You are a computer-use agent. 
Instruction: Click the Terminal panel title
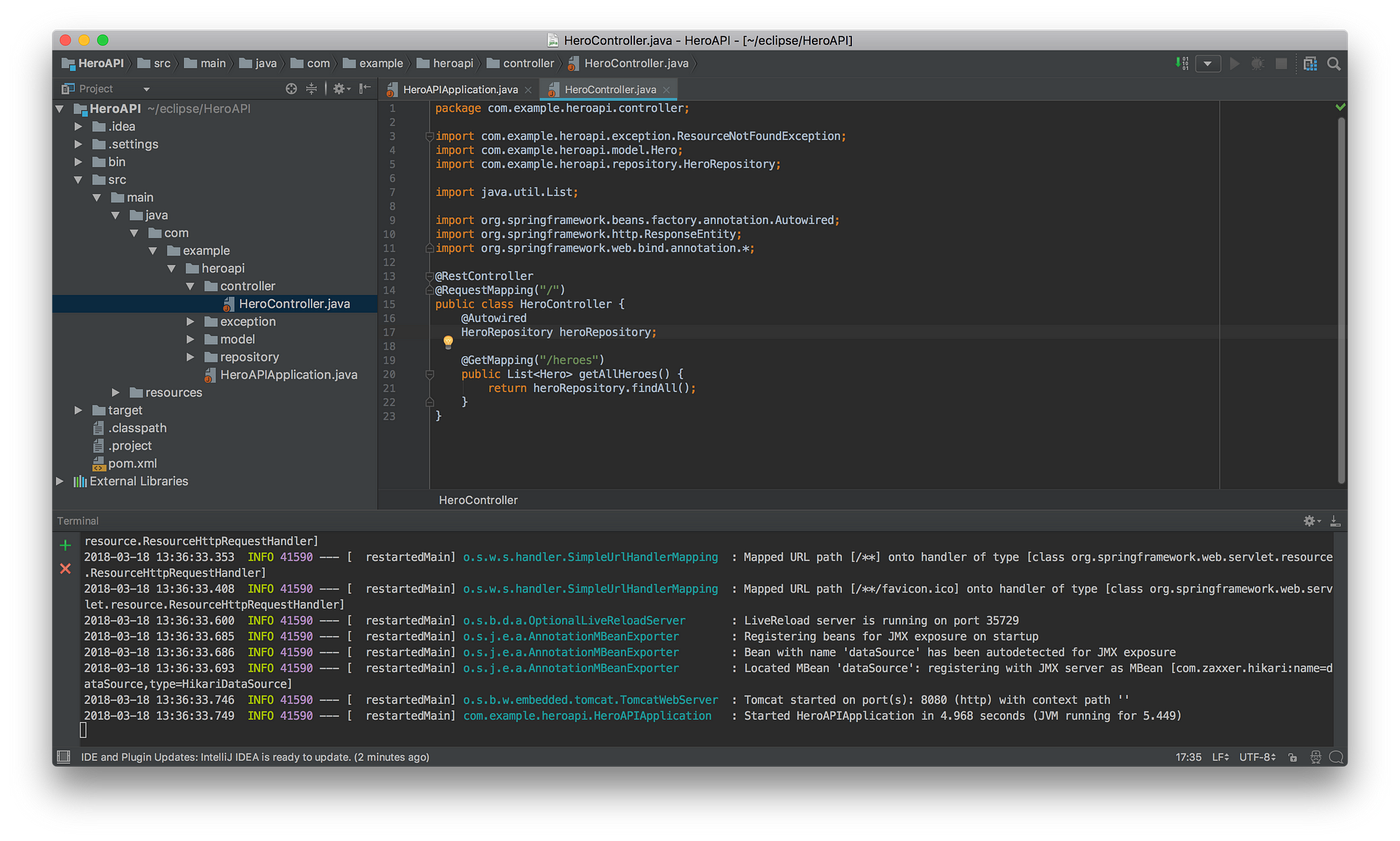pyautogui.click(x=78, y=521)
